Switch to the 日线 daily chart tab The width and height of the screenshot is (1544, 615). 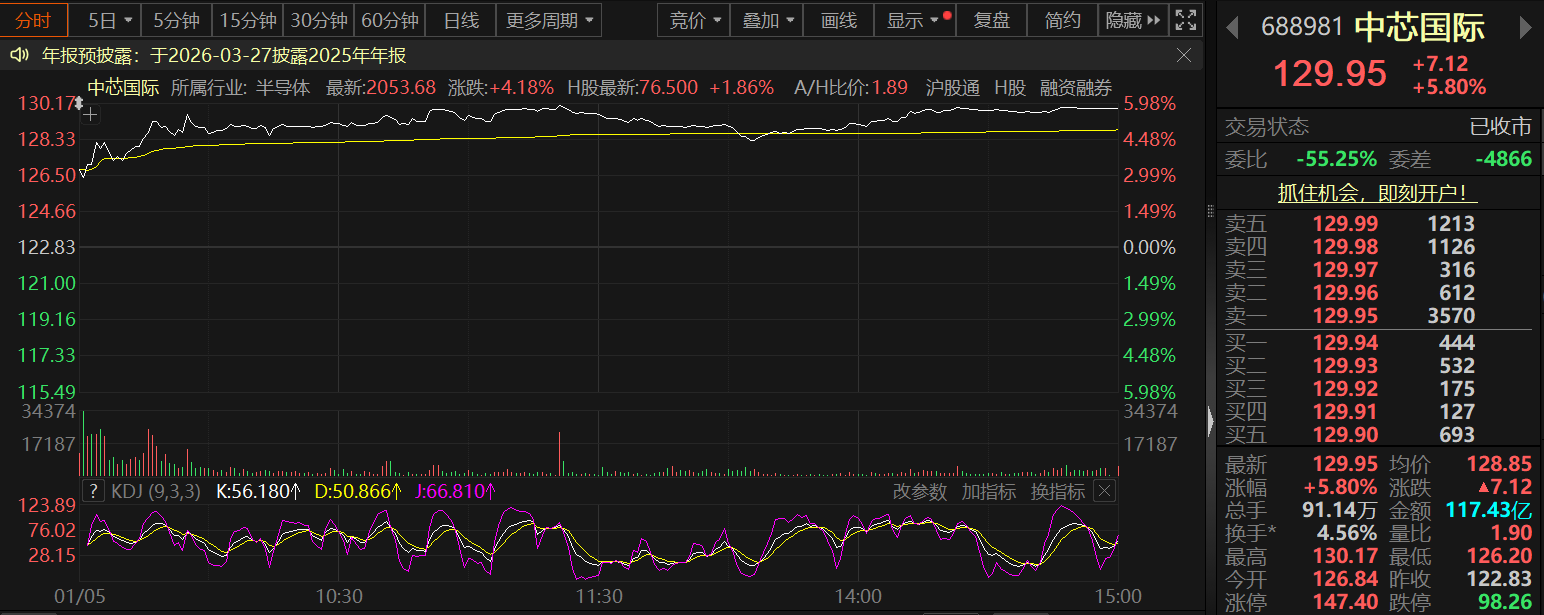461,20
